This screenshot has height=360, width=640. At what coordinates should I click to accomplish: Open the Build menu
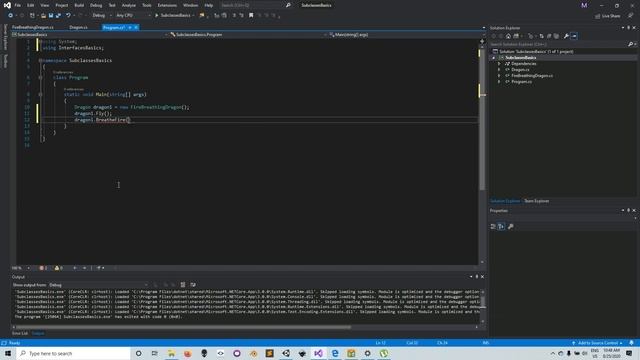click(x=79, y=5)
